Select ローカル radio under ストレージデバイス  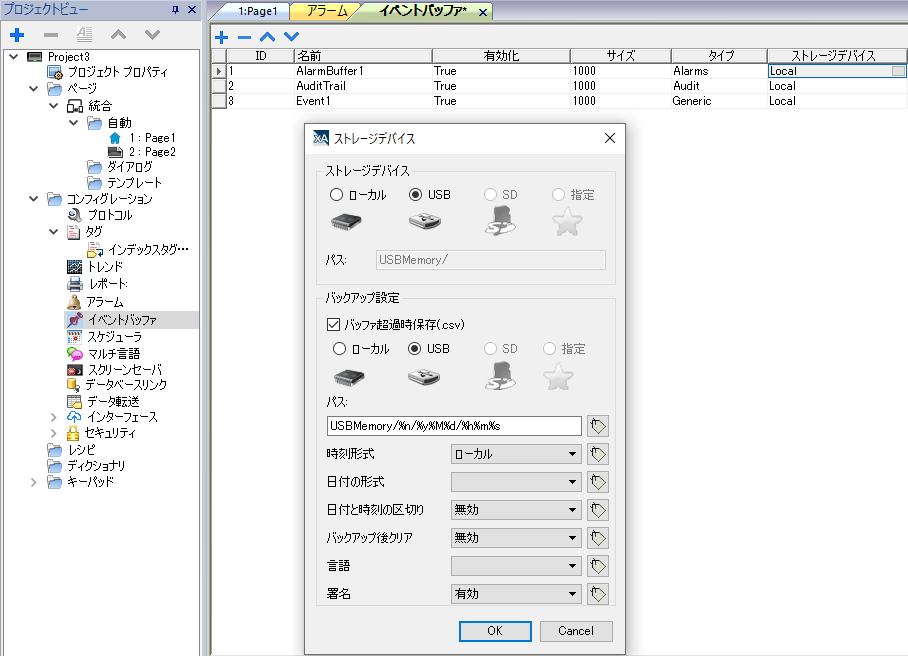336,195
